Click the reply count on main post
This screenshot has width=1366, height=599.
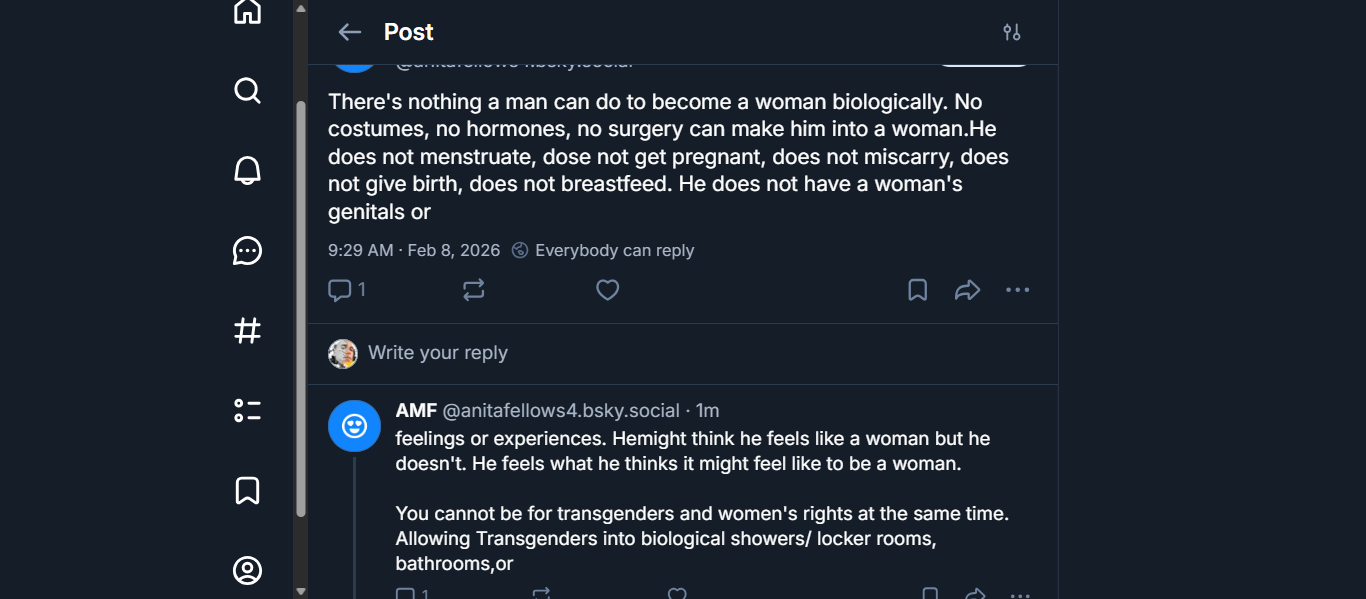(x=347, y=290)
